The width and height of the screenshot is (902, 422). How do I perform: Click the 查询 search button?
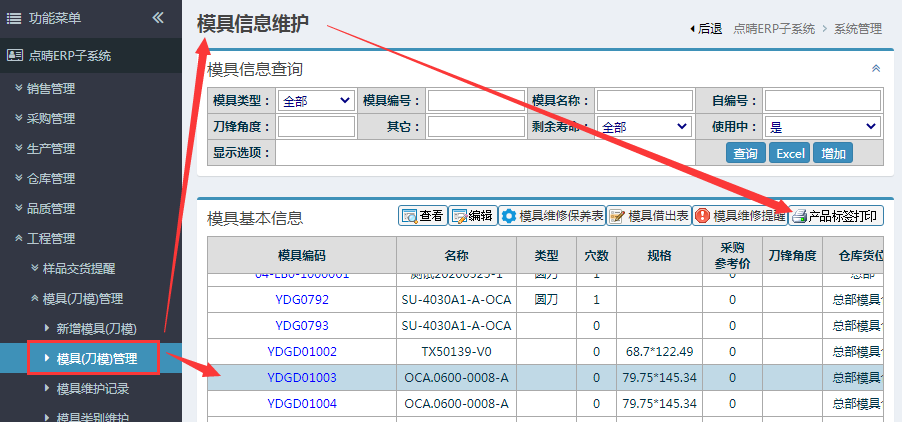click(745, 153)
